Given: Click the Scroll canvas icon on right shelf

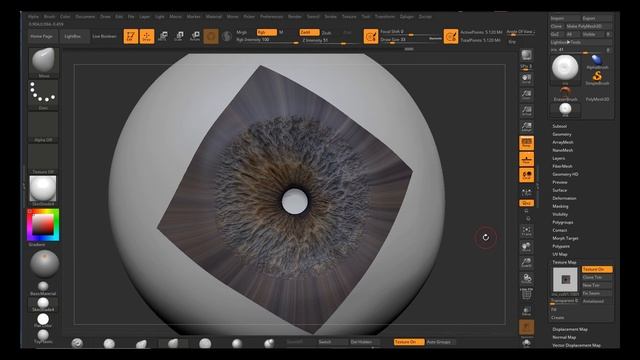Looking at the screenshot, I should point(527,79).
